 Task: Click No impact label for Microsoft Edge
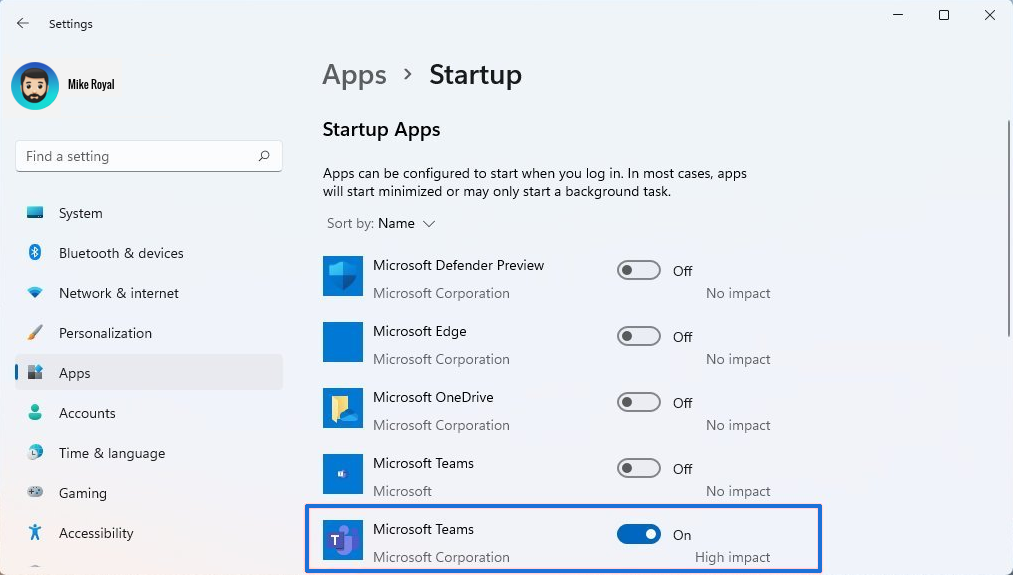pos(738,359)
